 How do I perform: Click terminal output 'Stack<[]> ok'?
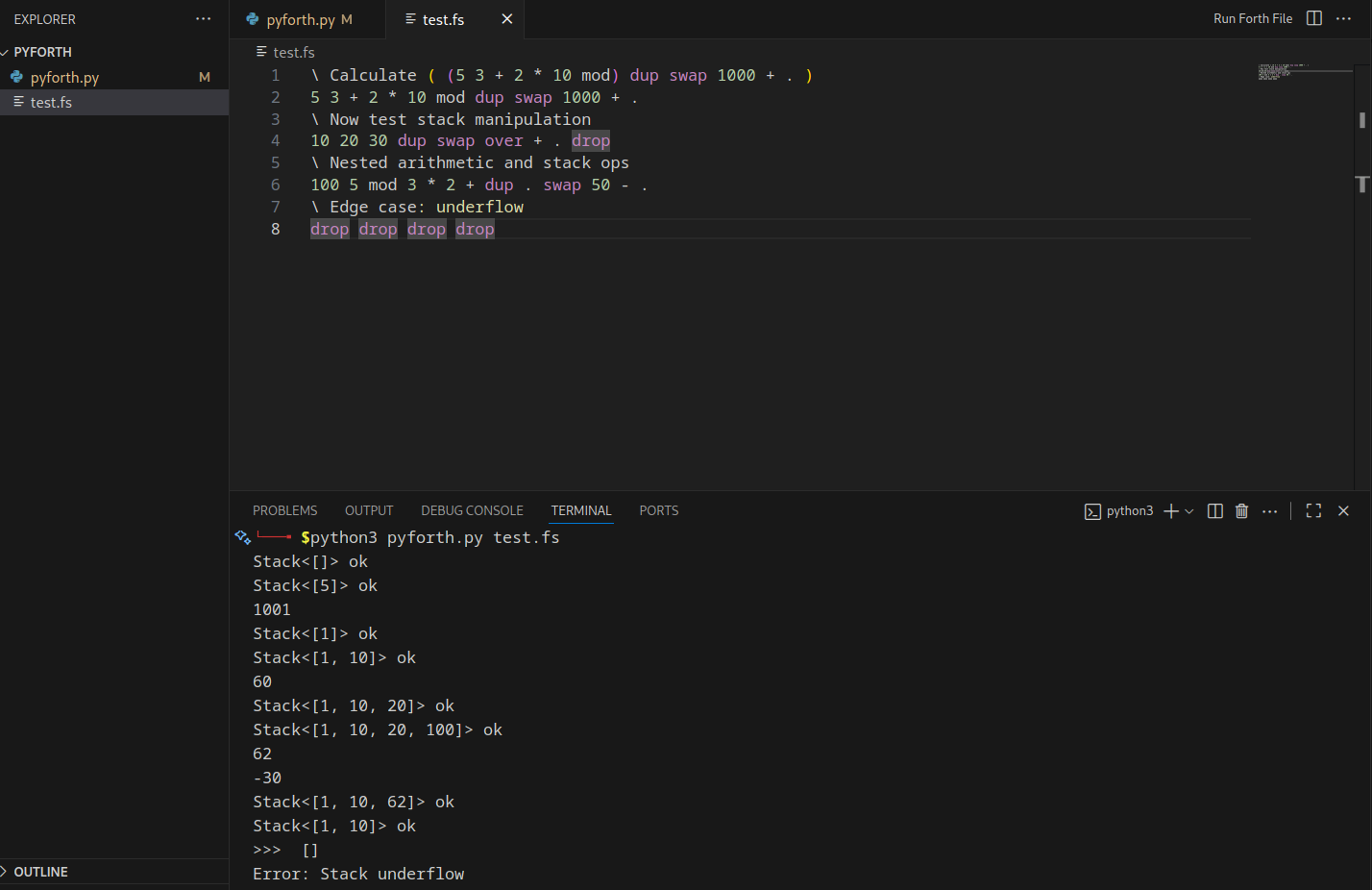coord(310,561)
